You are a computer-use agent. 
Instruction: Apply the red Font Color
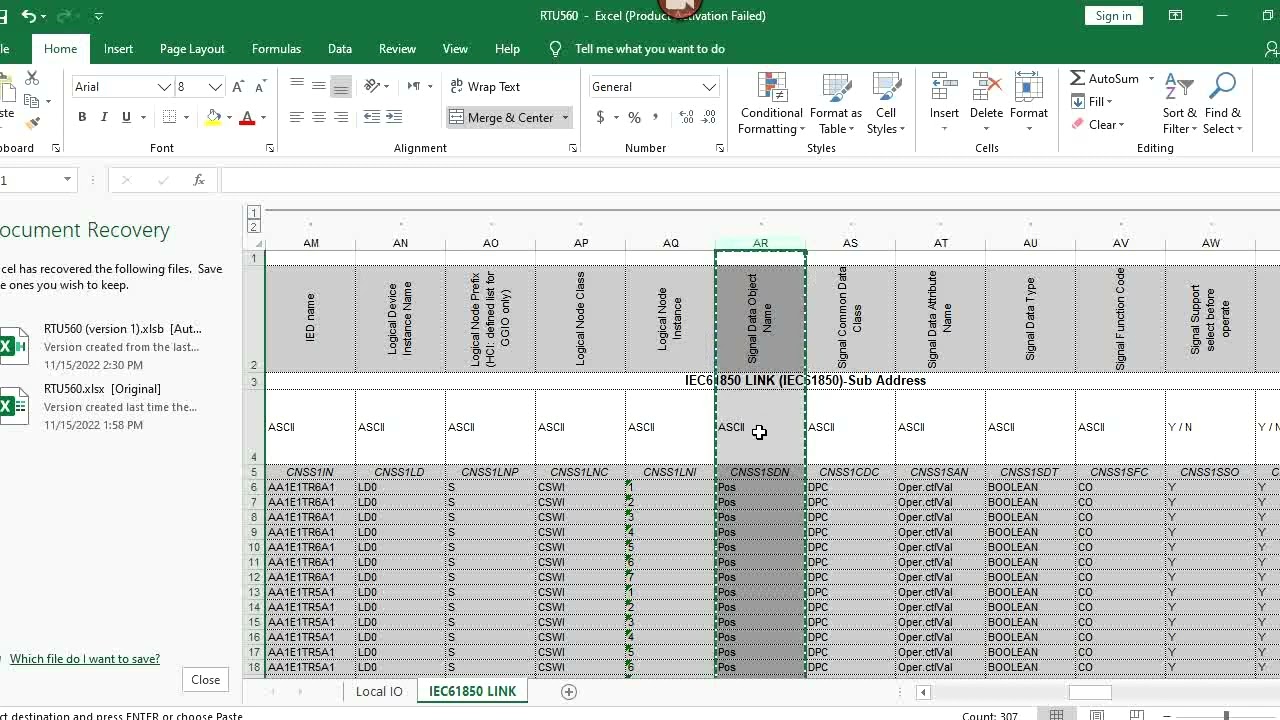(247, 117)
